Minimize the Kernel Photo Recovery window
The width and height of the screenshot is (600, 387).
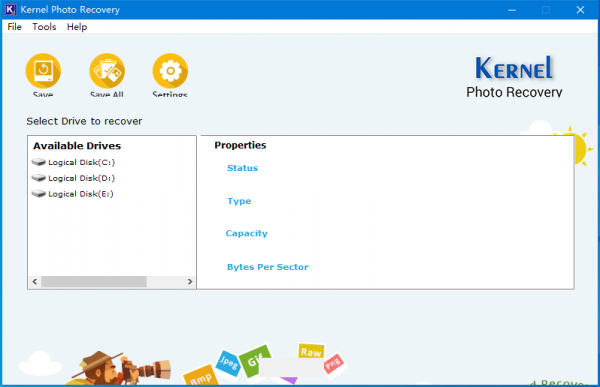click(x=512, y=10)
